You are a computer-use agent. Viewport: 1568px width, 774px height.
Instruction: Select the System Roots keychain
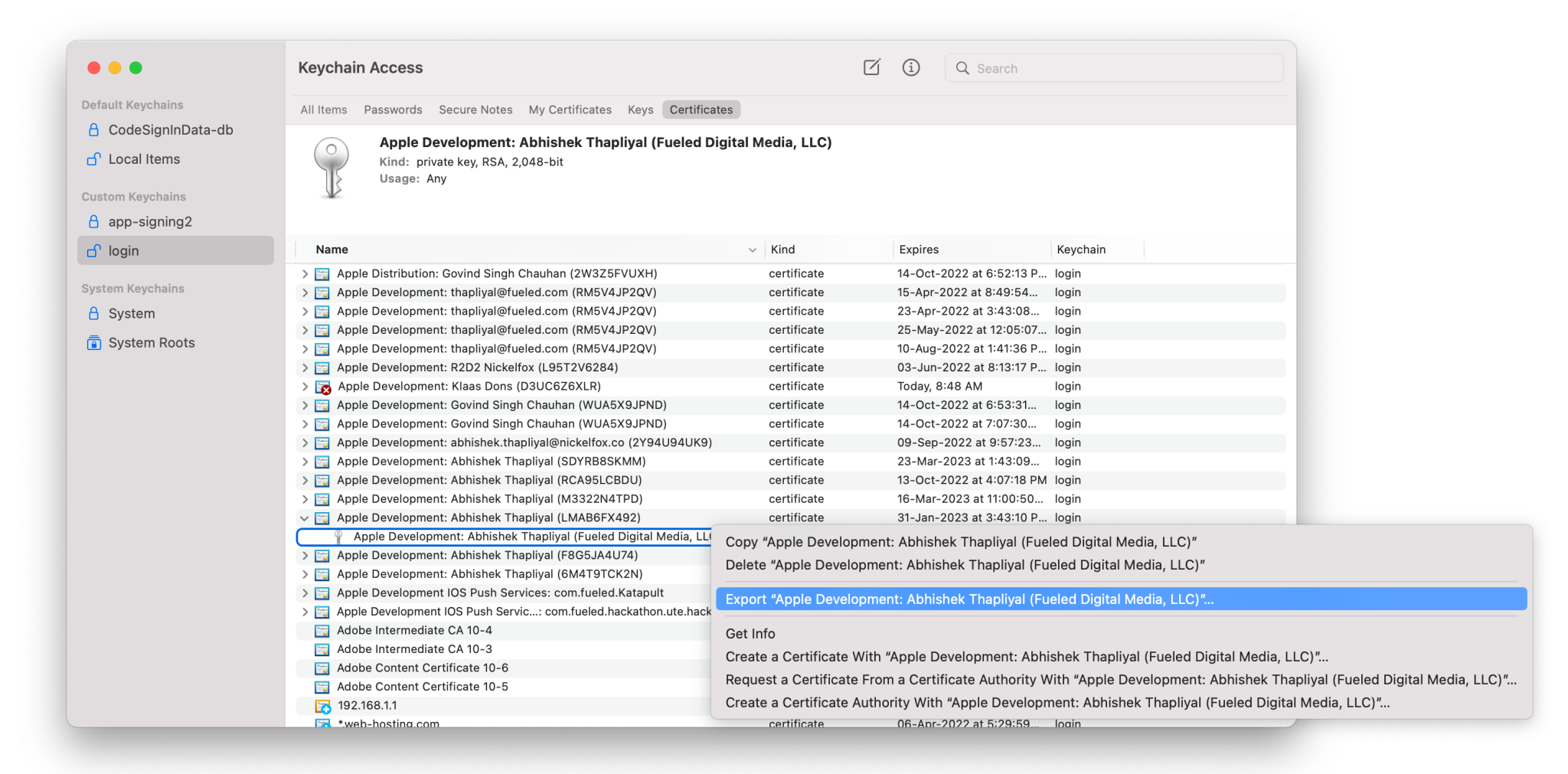175,342
